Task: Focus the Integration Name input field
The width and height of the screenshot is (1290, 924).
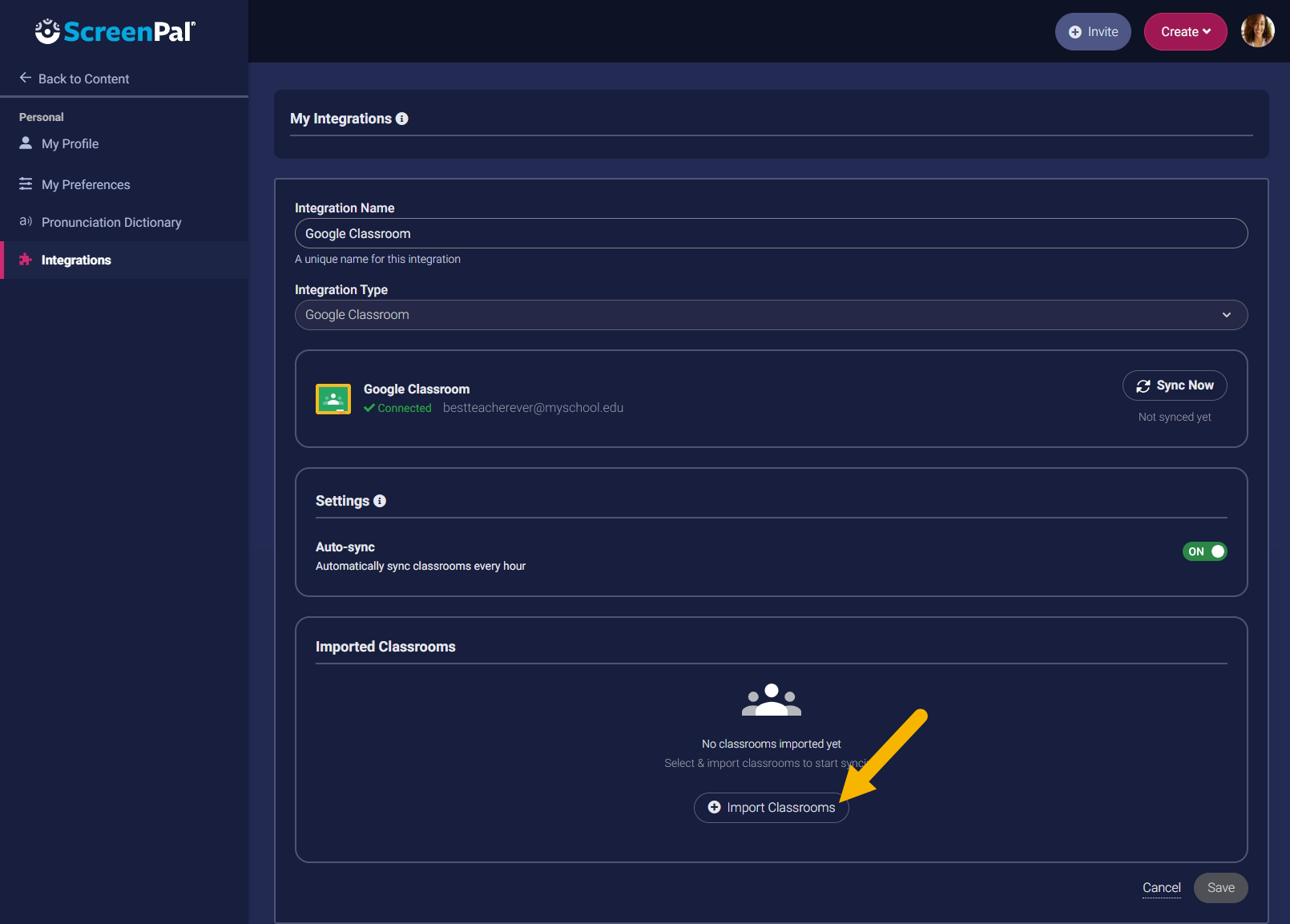Action: (771, 233)
